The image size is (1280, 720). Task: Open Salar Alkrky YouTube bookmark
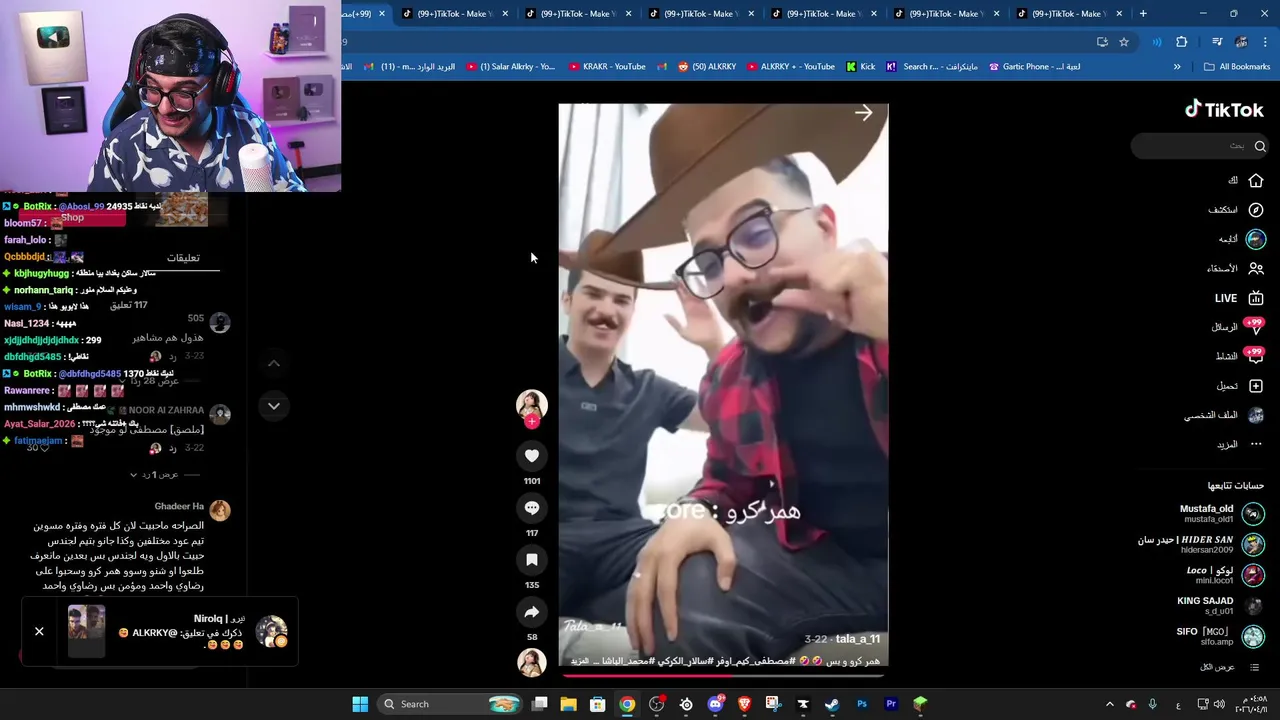coord(510,67)
